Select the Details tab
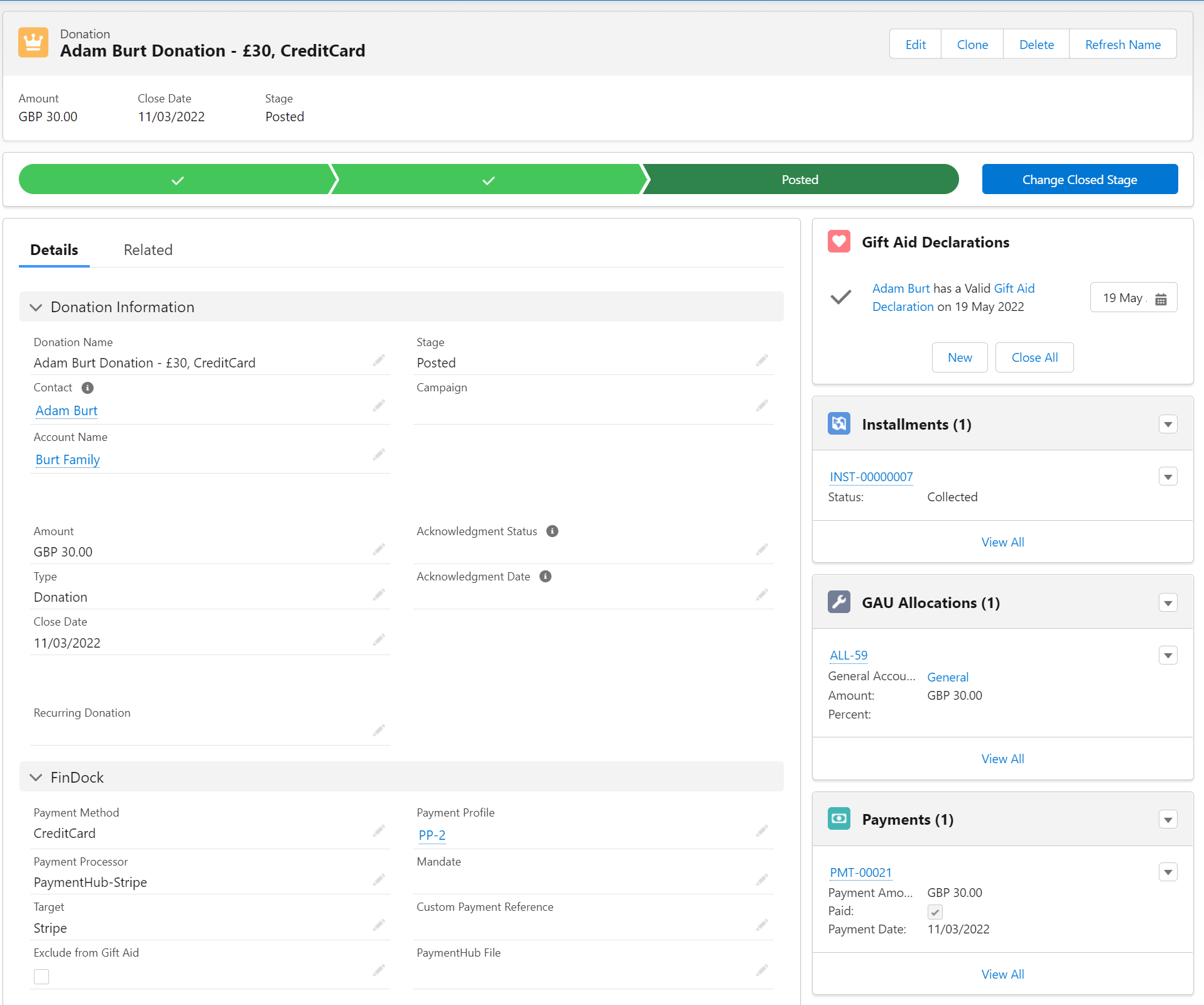 [x=54, y=250]
